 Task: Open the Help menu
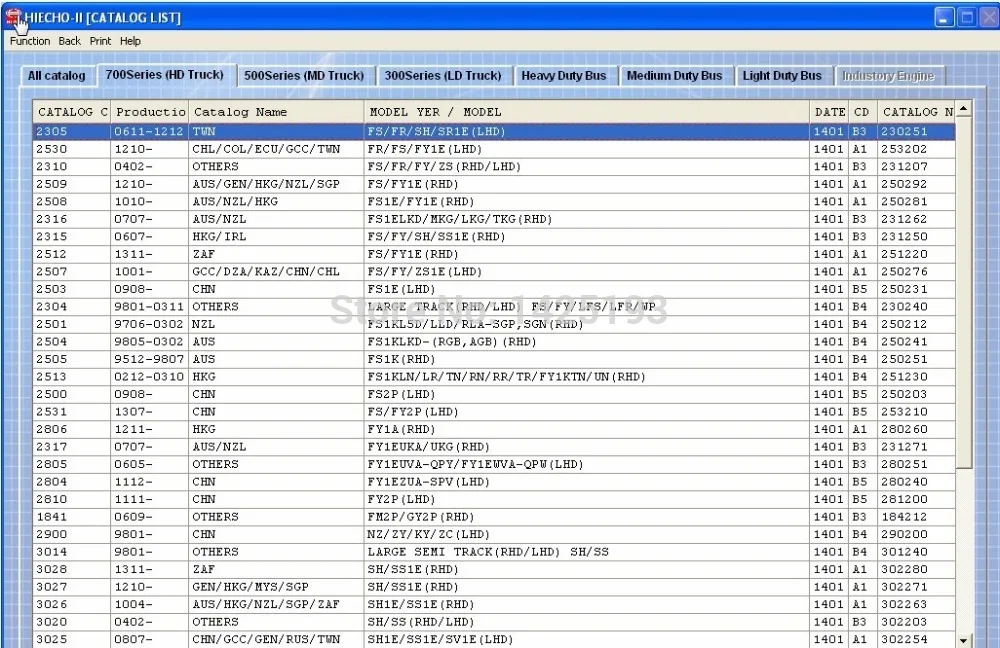130,41
